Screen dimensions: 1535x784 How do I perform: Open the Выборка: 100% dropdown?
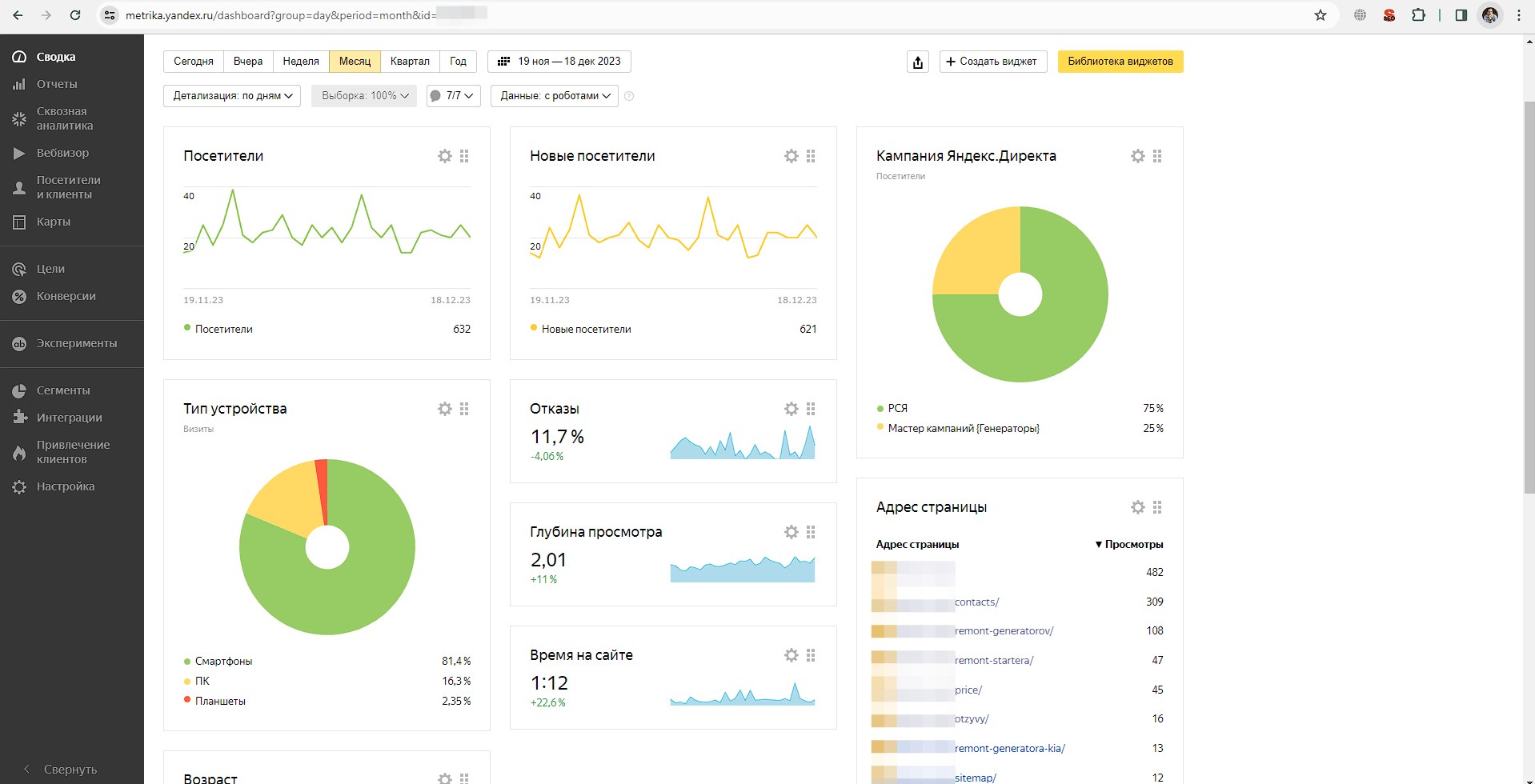(x=364, y=96)
